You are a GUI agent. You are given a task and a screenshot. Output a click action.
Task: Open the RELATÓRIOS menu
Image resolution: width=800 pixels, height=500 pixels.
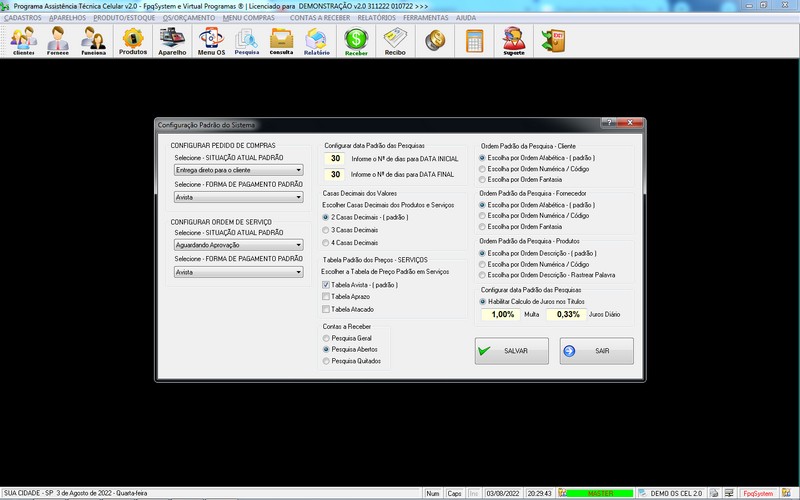[x=377, y=18]
